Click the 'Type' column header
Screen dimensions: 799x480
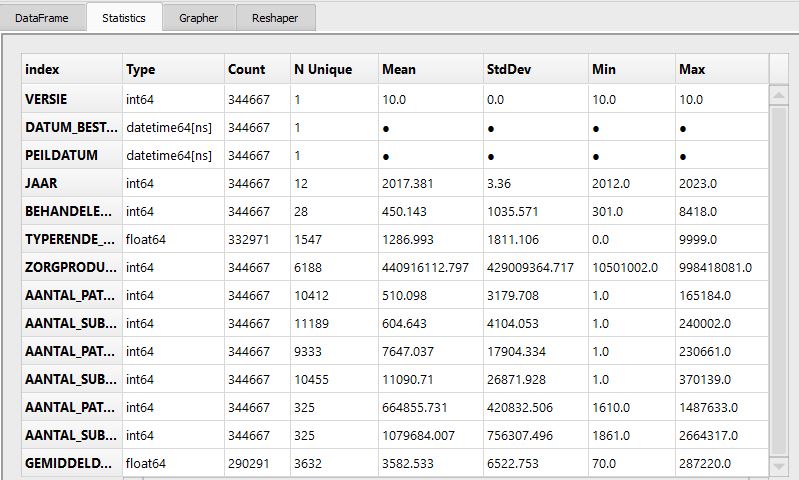point(173,69)
